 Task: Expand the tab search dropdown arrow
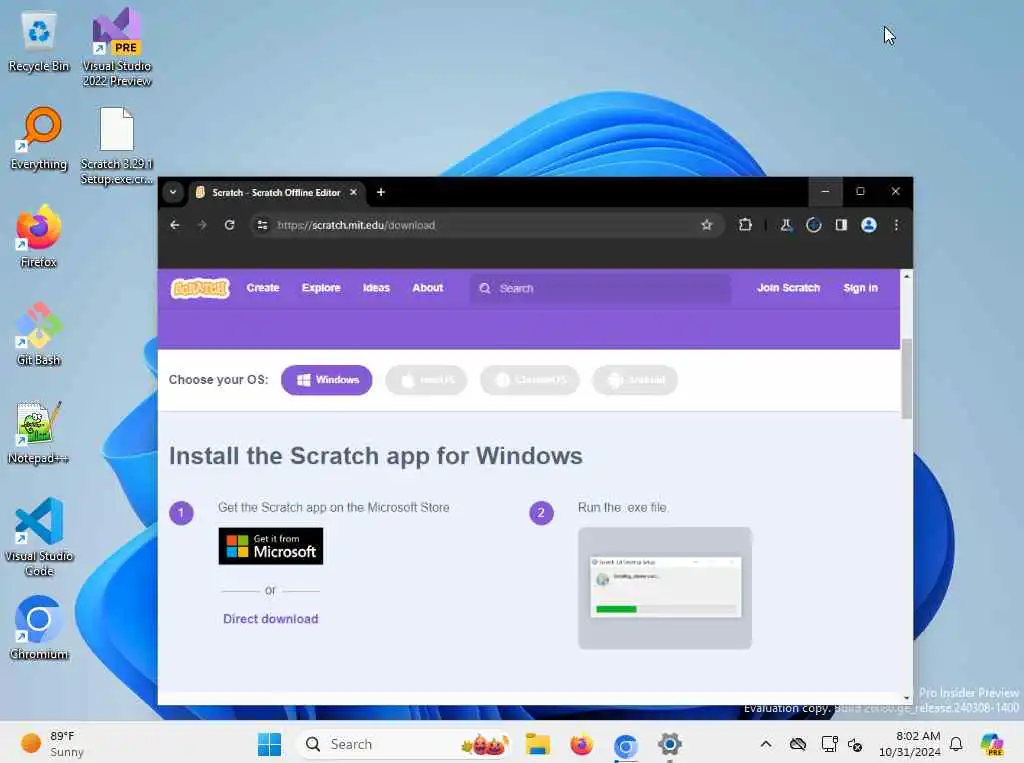(173, 192)
